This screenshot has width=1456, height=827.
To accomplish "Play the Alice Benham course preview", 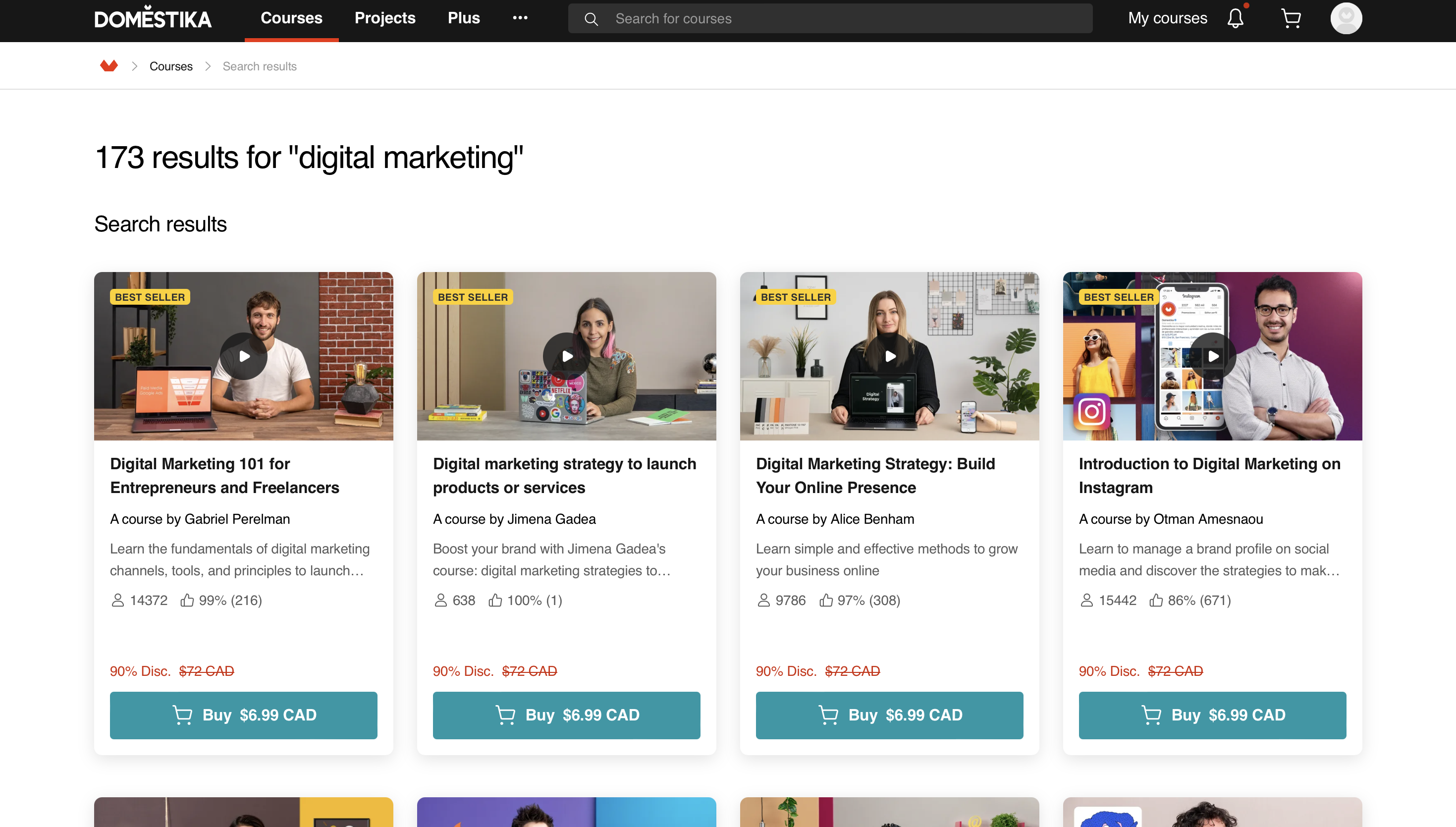I will [x=889, y=356].
